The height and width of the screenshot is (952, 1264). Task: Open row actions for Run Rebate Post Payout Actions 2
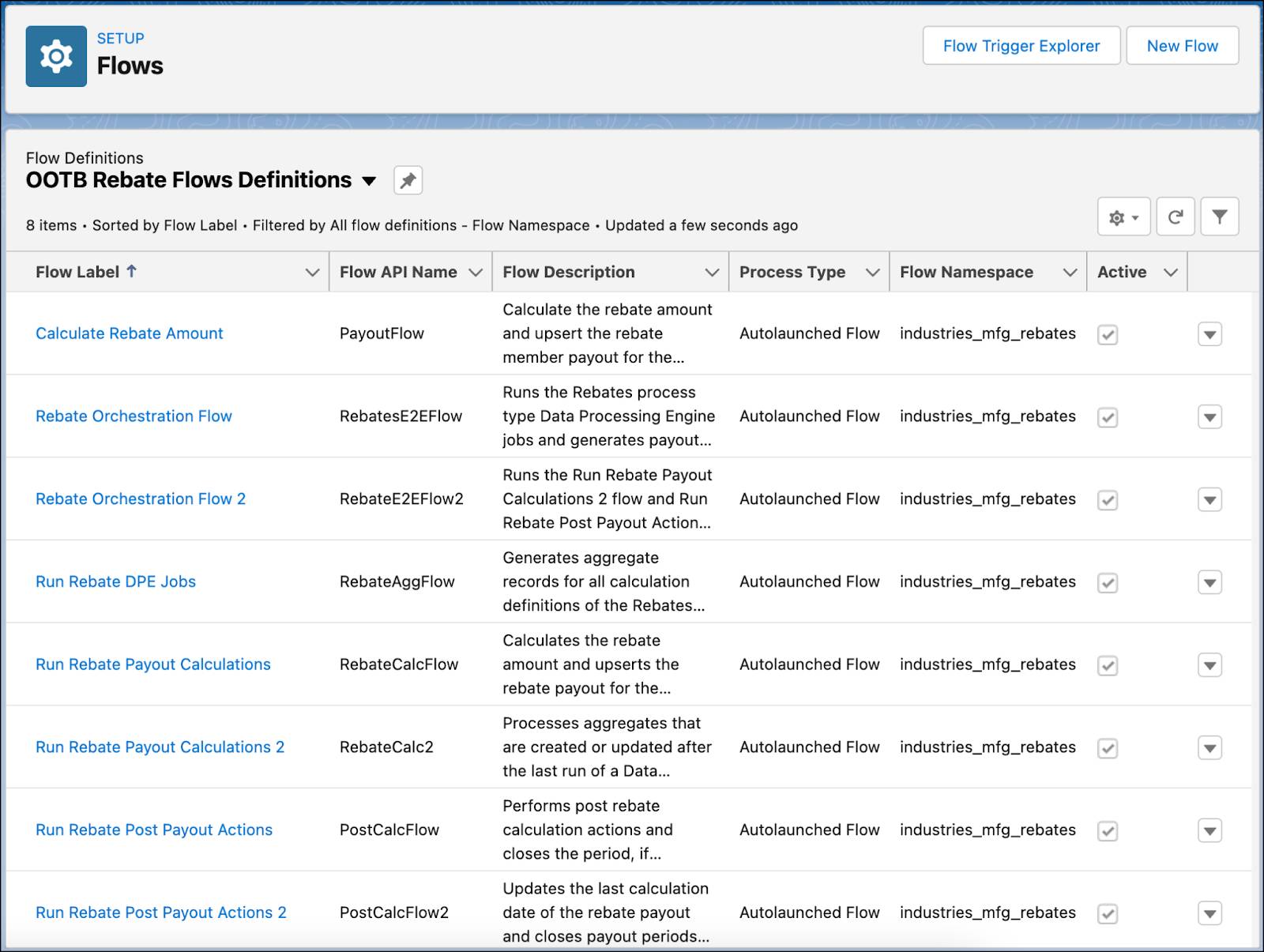tap(1209, 913)
